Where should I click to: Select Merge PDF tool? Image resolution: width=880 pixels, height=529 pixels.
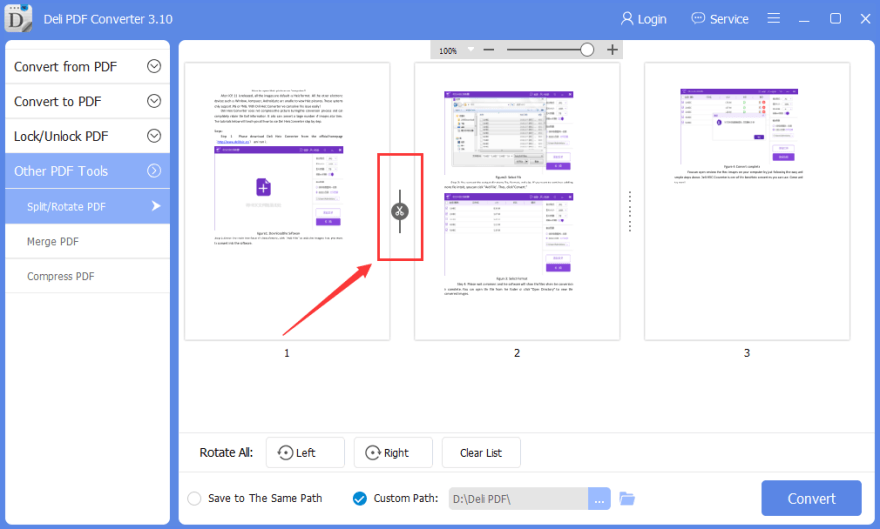click(88, 241)
